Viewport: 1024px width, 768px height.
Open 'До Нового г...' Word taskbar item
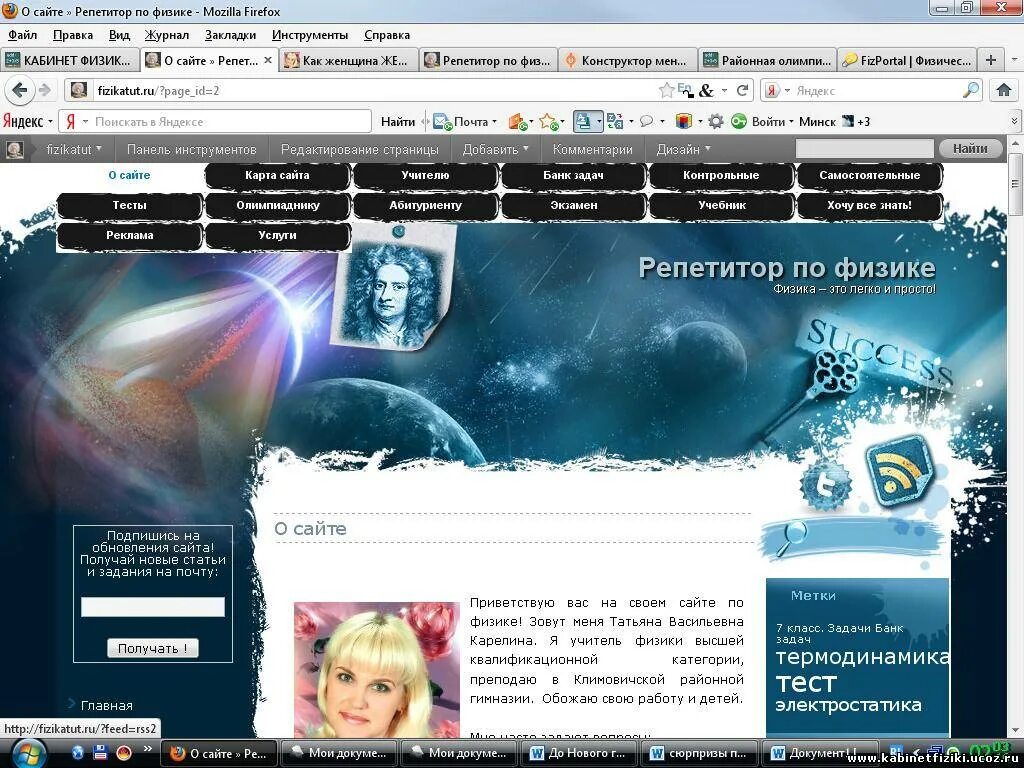pos(578,753)
